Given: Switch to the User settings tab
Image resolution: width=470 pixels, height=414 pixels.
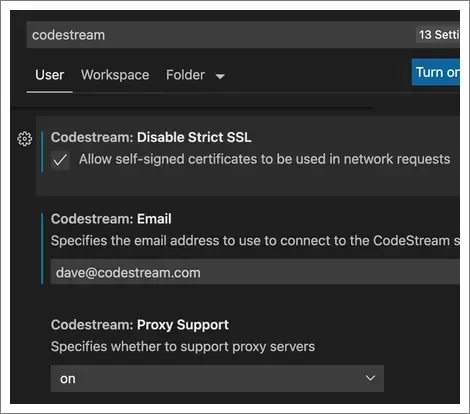Looking at the screenshot, I should (49, 75).
